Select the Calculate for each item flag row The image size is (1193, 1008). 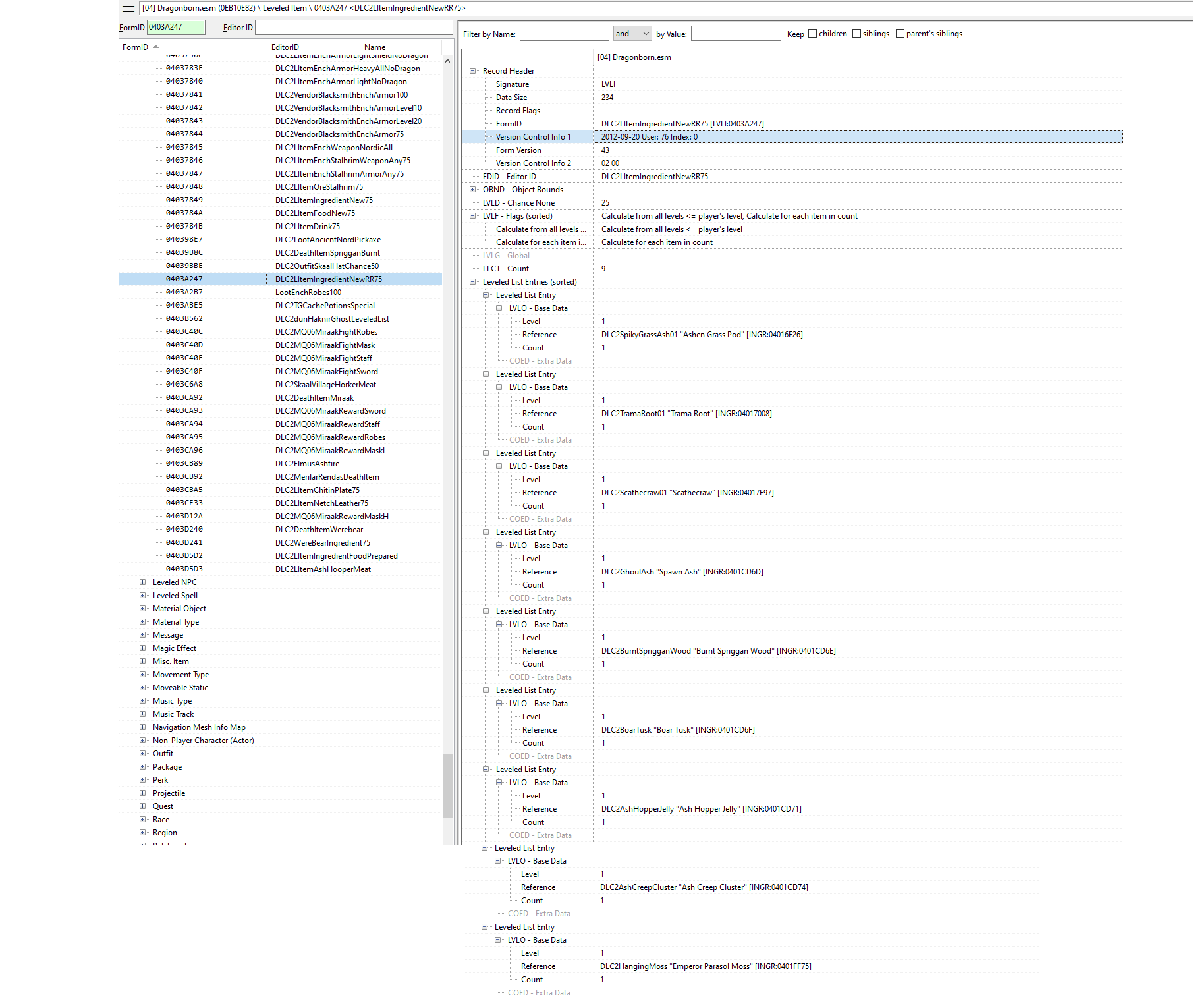[x=792, y=242]
